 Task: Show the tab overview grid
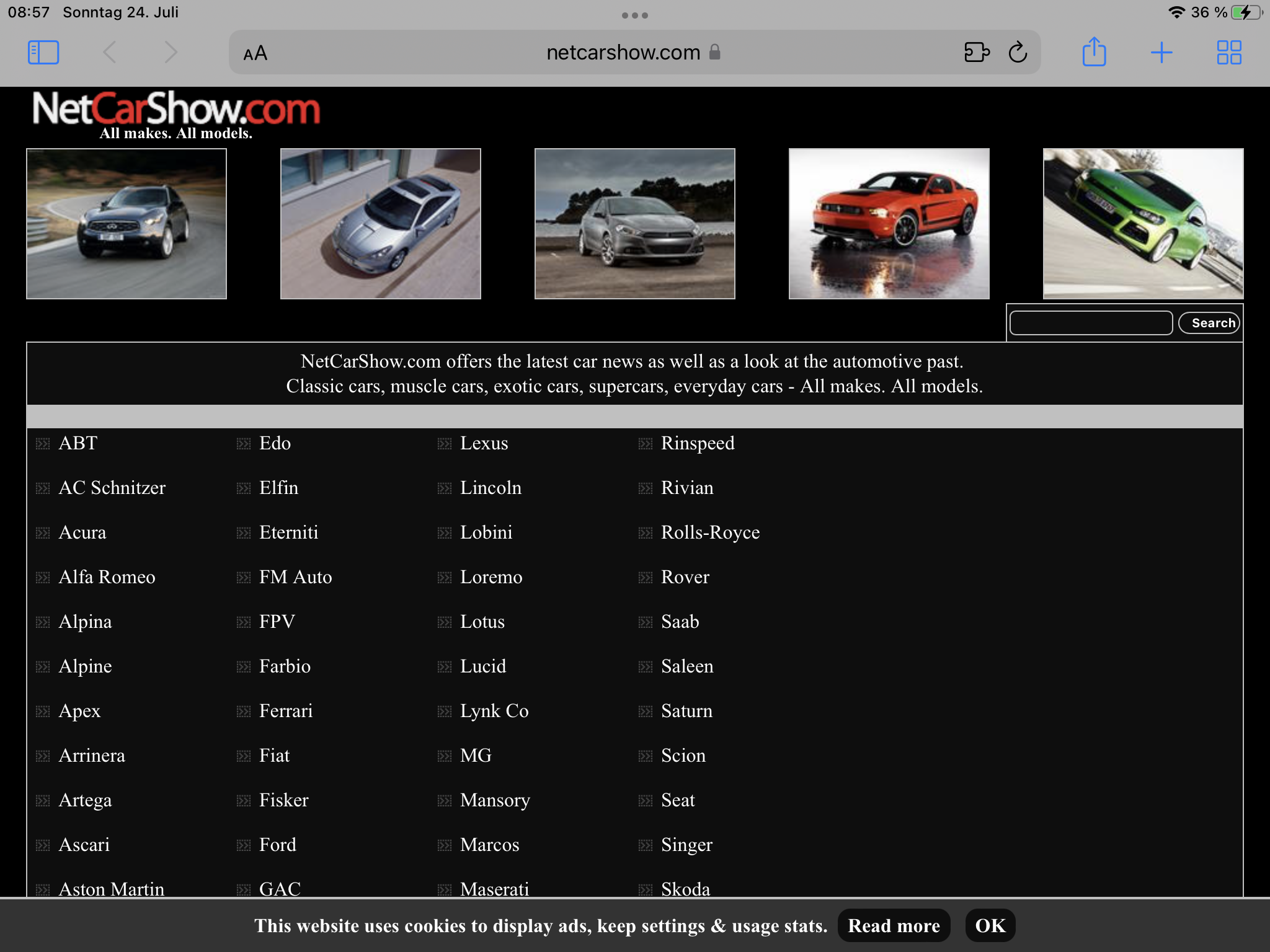[x=1228, y=53]
